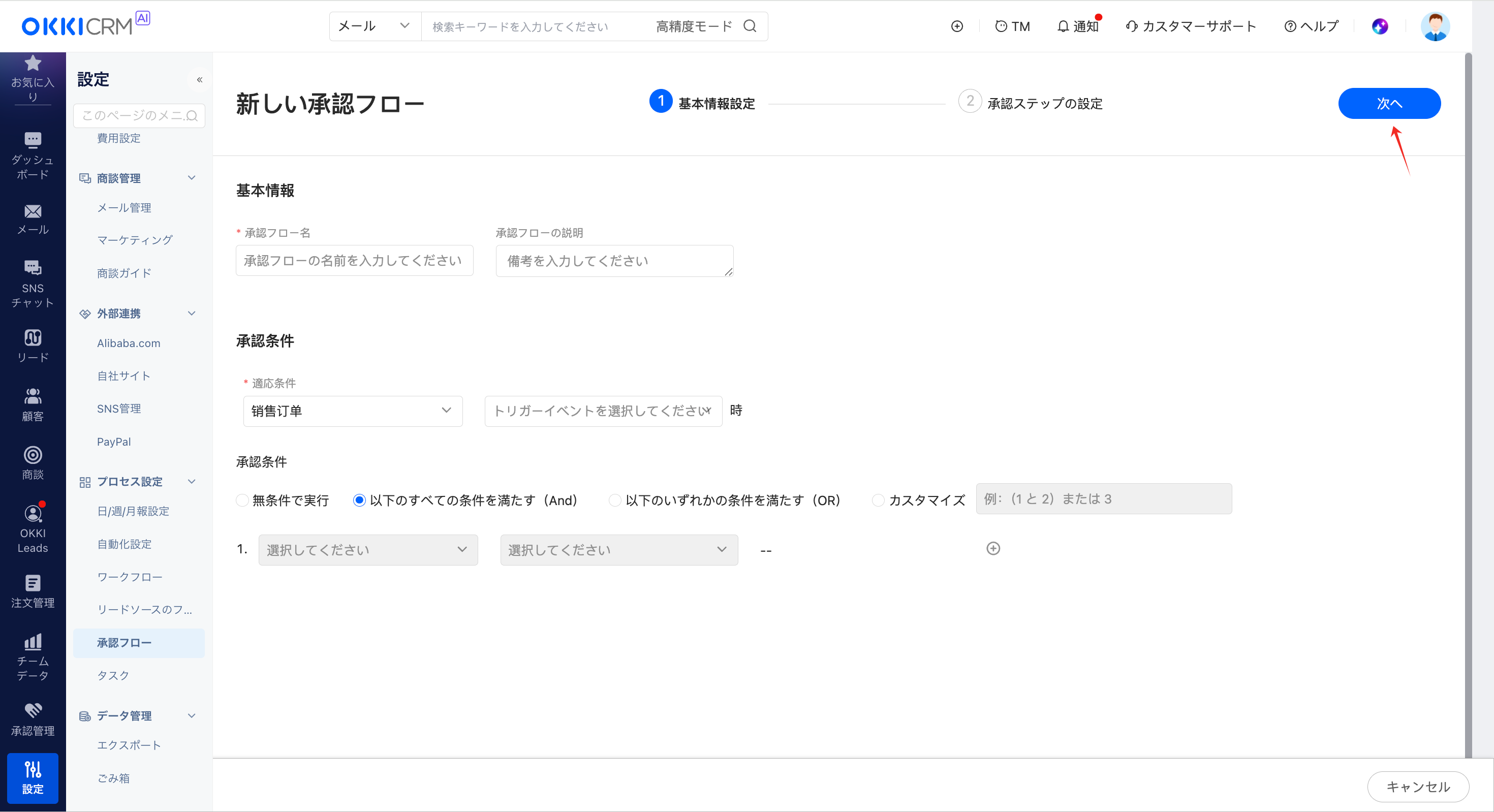Select 承認フロー in settings menu
This screenshot has height=812, width=1494.
(139, 643)
